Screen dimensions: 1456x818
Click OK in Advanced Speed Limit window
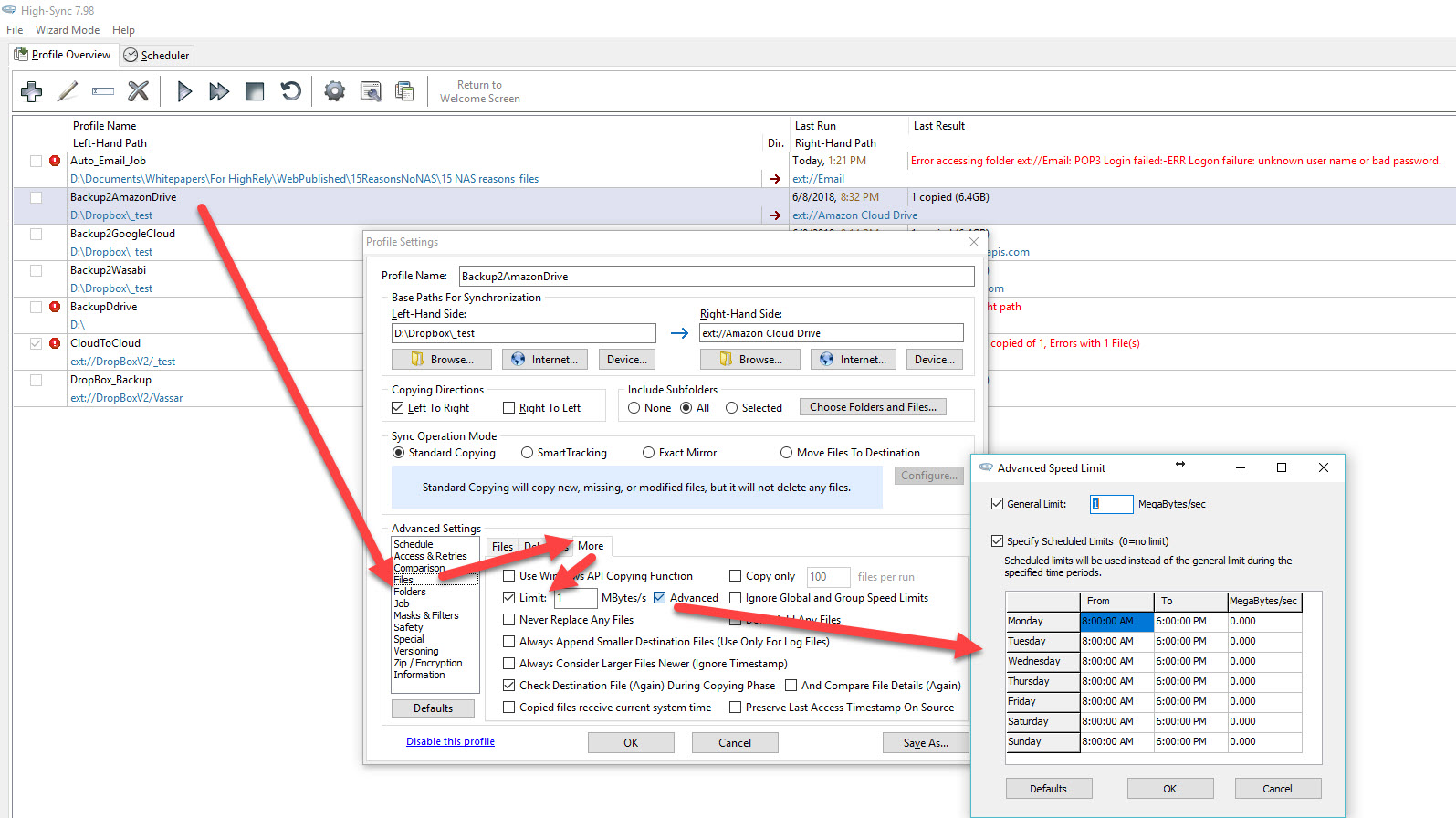[1169, 789]
